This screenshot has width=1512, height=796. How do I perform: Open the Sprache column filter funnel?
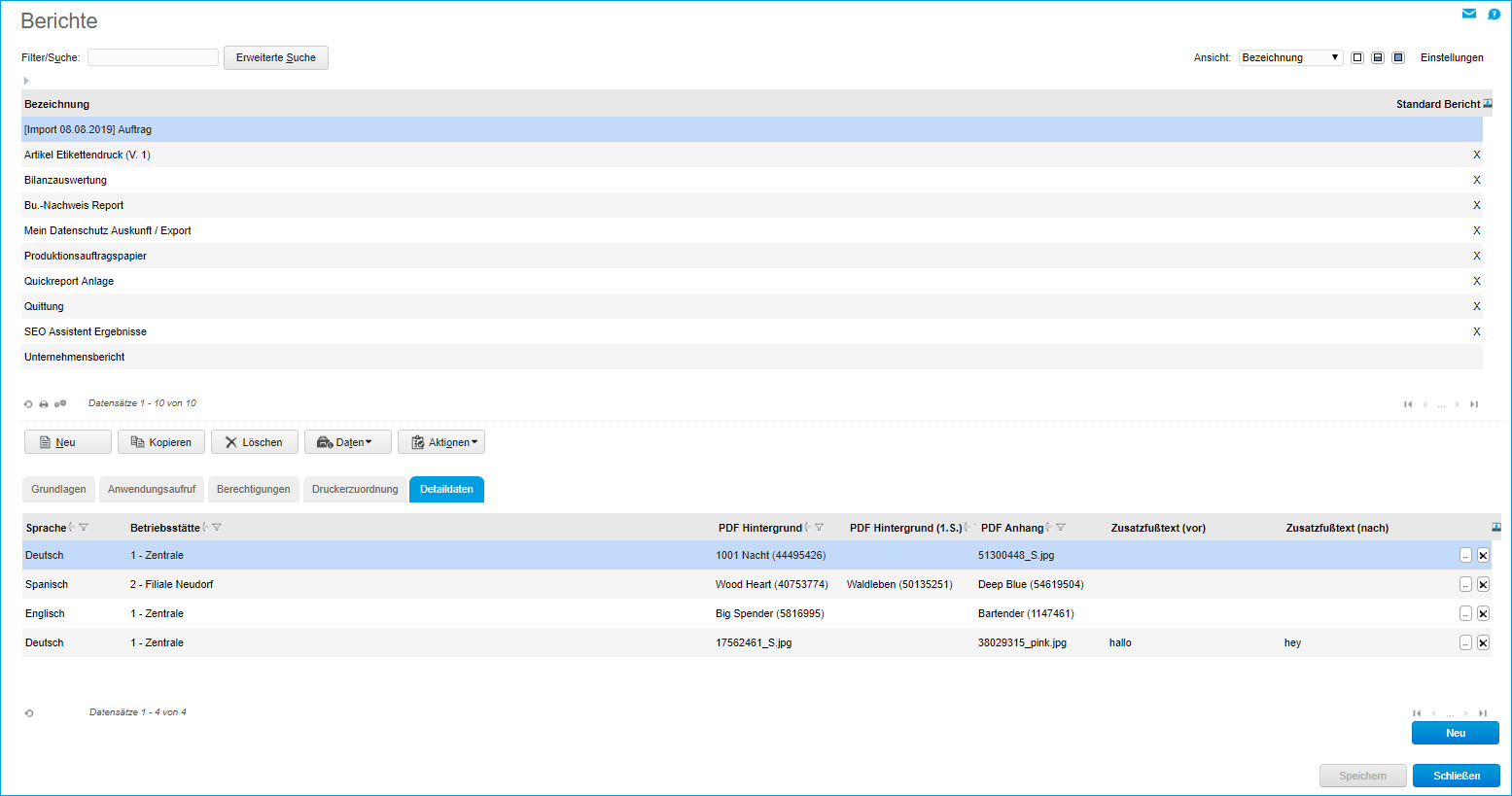[x=84, y=527]
